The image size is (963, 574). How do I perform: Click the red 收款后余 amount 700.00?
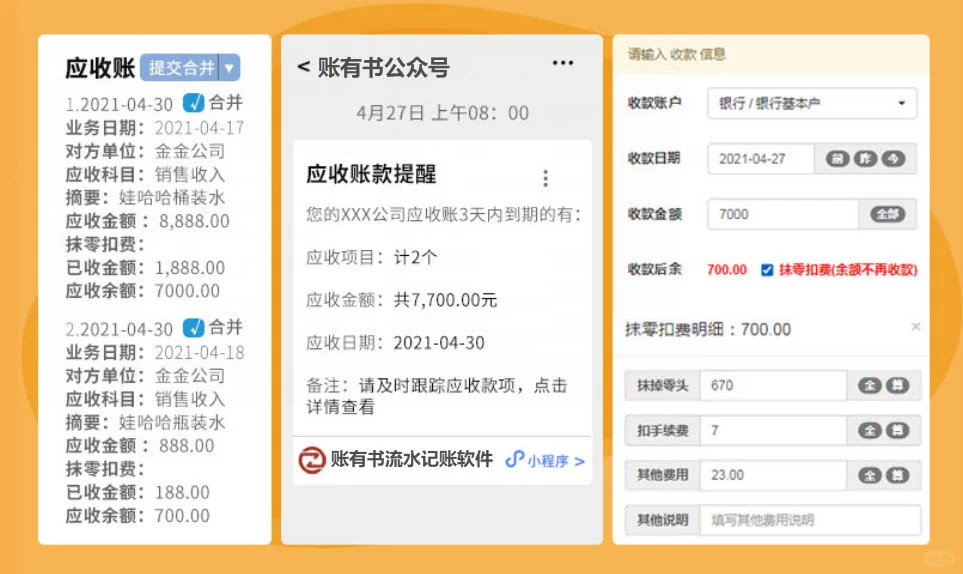click(727, 270)
